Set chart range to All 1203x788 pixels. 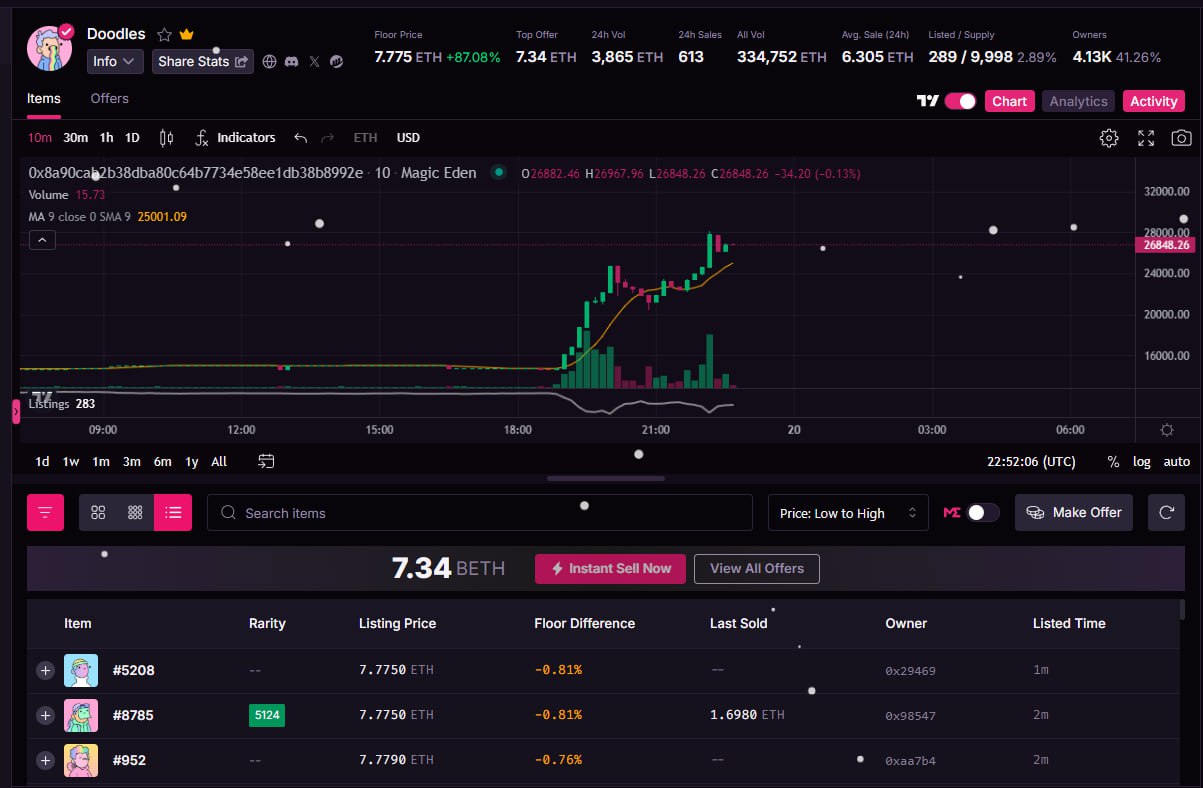point(219,461)
